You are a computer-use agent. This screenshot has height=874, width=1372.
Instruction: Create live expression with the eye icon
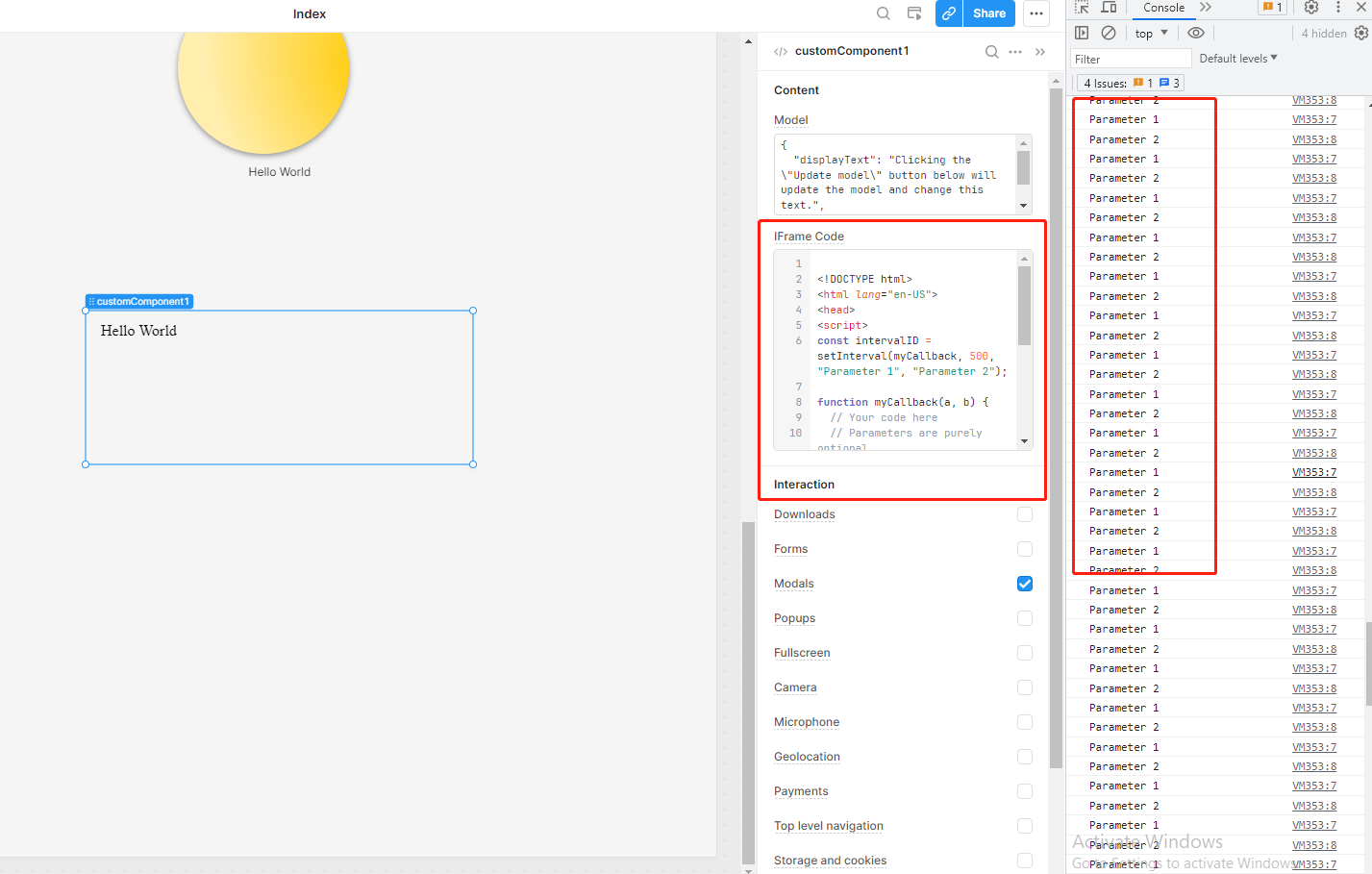click(x=1196, y=33)
